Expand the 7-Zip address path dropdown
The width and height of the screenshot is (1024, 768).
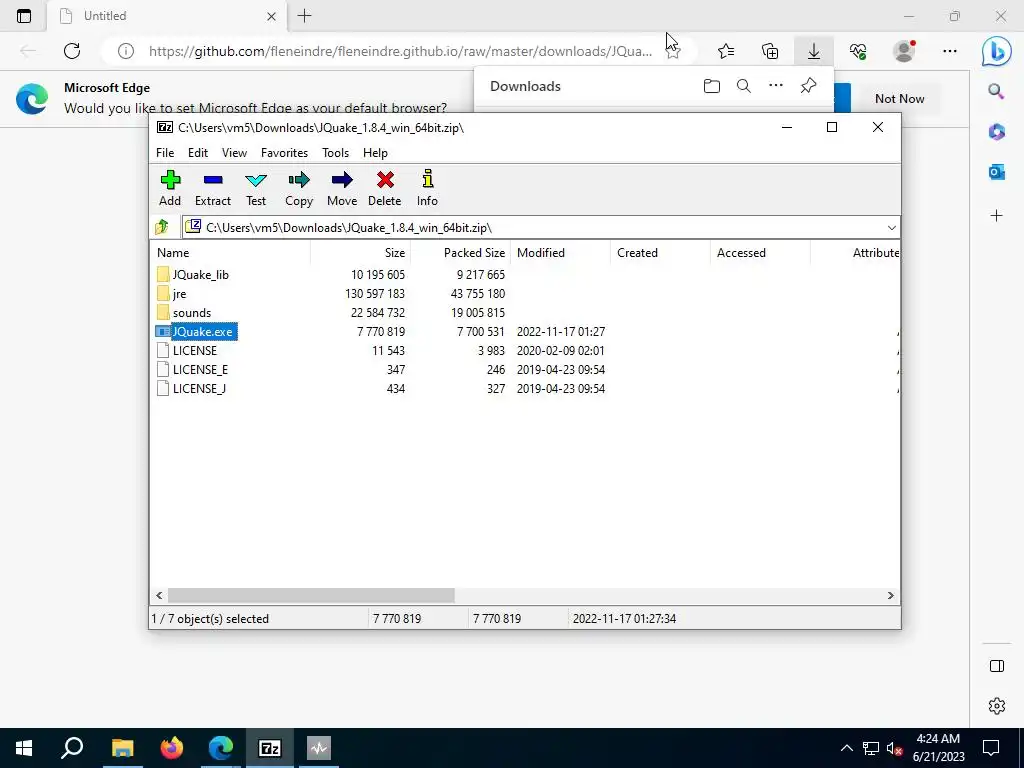[x=891, y=228]
